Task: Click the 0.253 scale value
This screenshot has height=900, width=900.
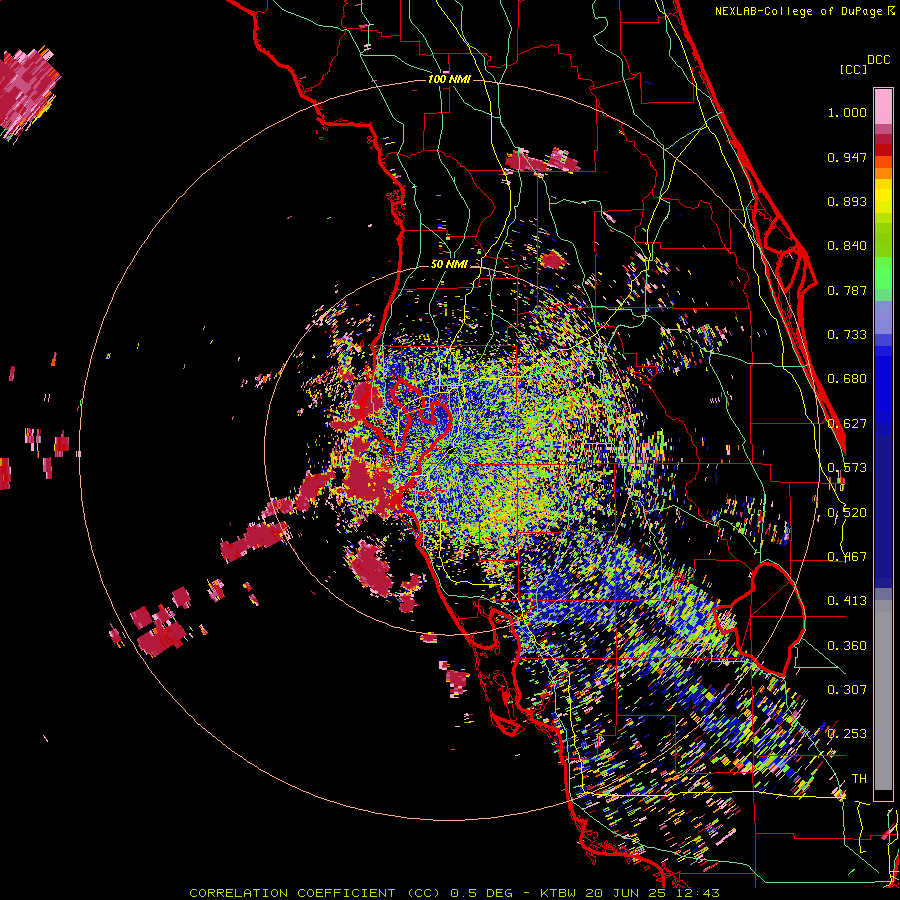Action: click(x=847, y=734)
